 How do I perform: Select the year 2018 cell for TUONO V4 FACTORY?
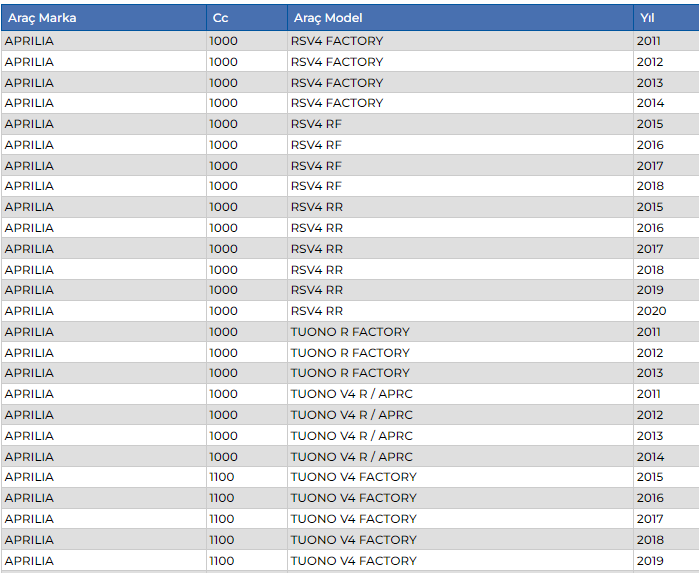point(649,540)
